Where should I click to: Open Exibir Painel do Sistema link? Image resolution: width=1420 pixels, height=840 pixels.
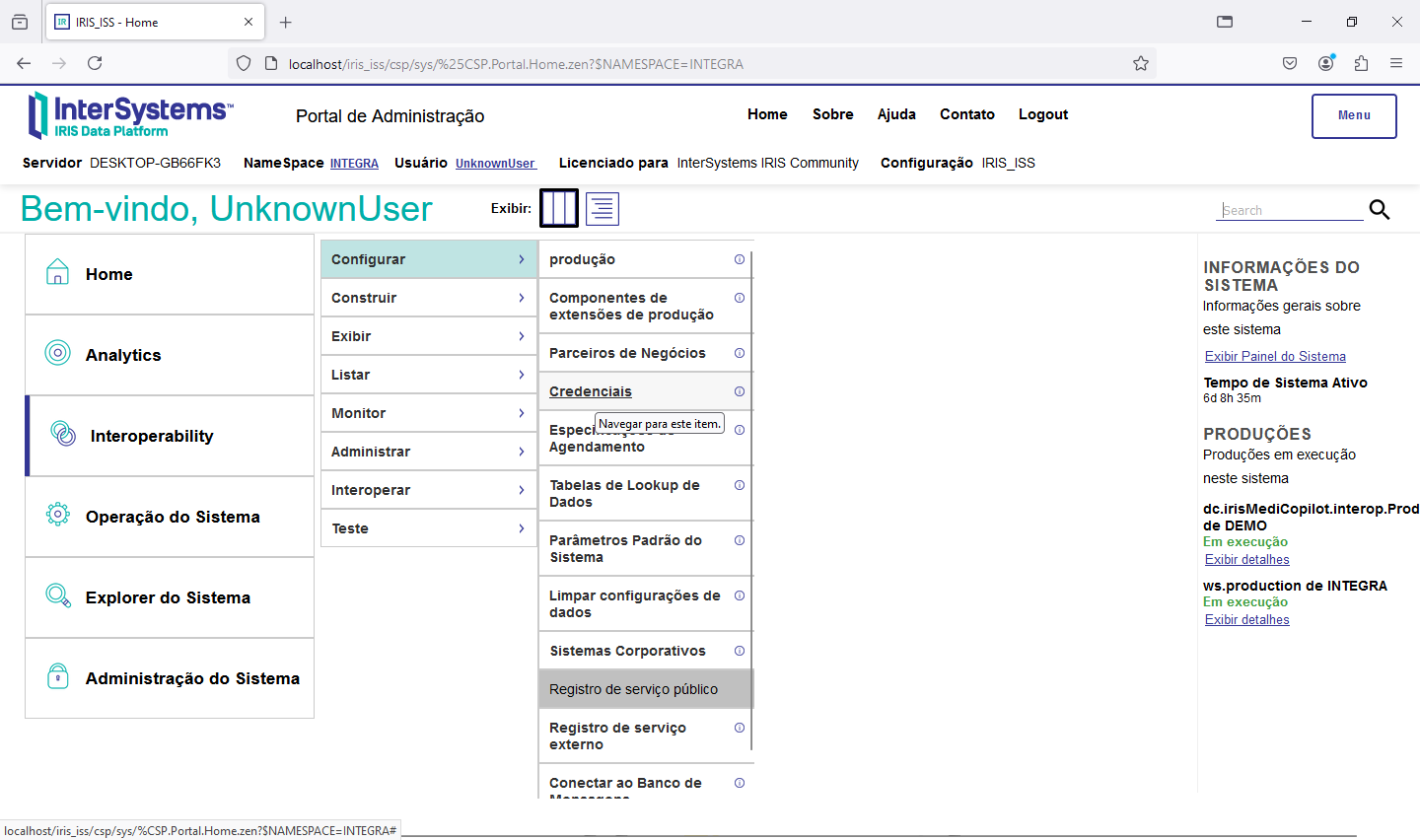point(1275,356)
